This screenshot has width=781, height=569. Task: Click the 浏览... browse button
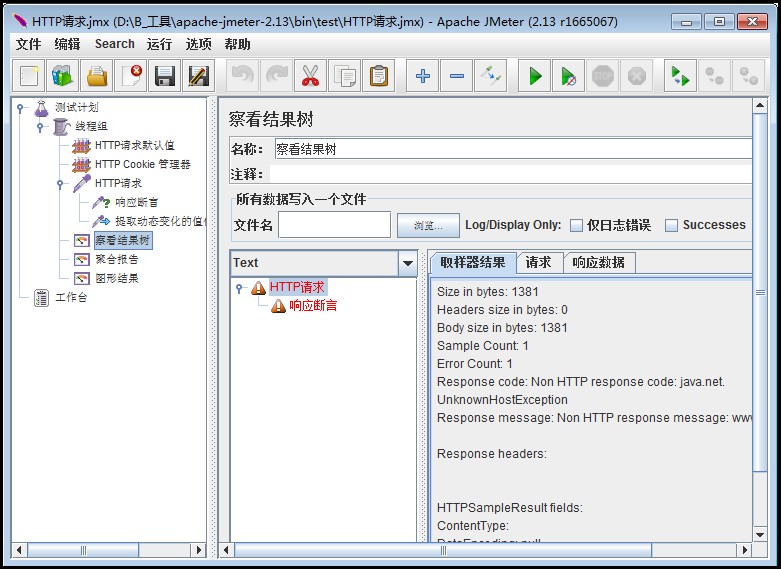point(428,226)
